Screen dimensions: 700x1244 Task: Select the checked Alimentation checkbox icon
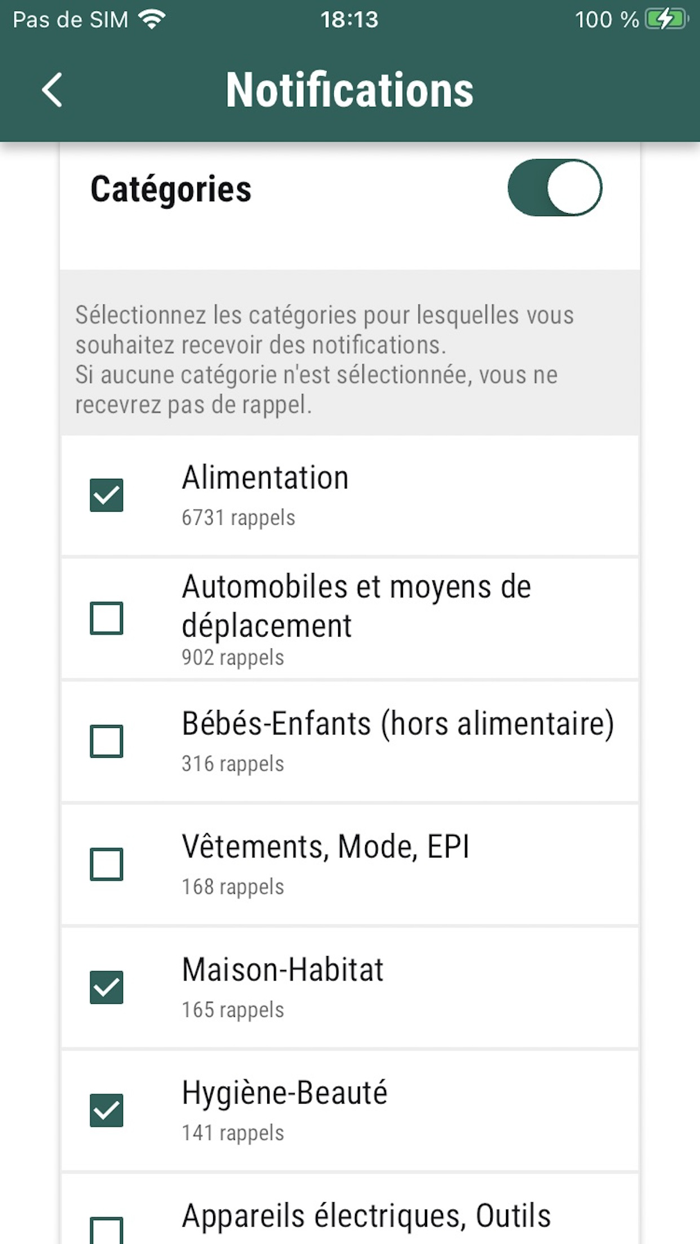coord(106,495)
